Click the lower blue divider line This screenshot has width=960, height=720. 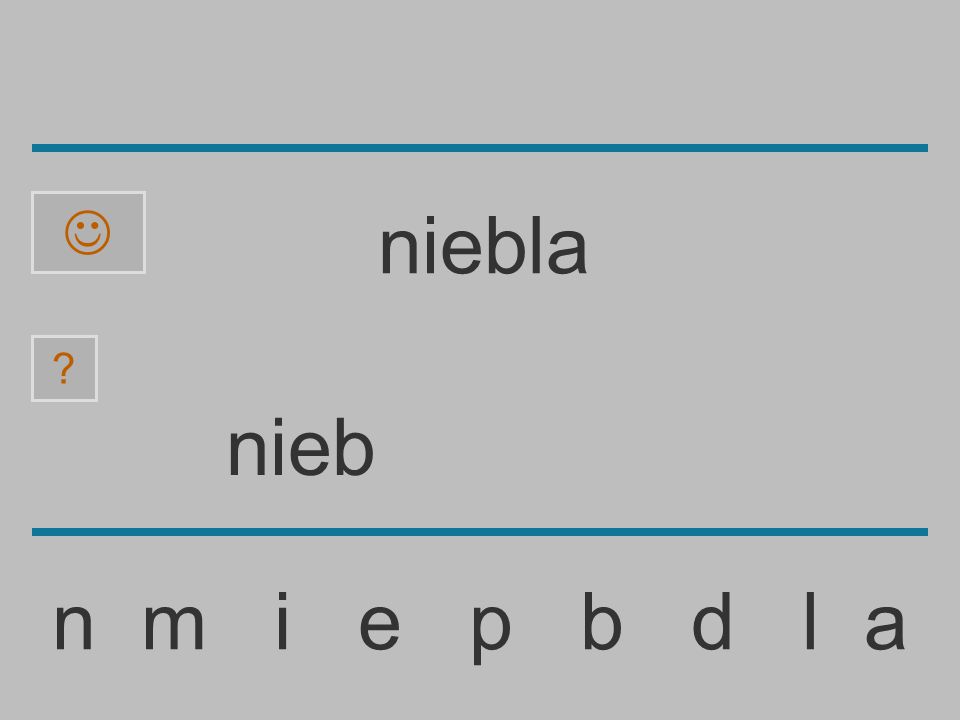pos(480,532)
